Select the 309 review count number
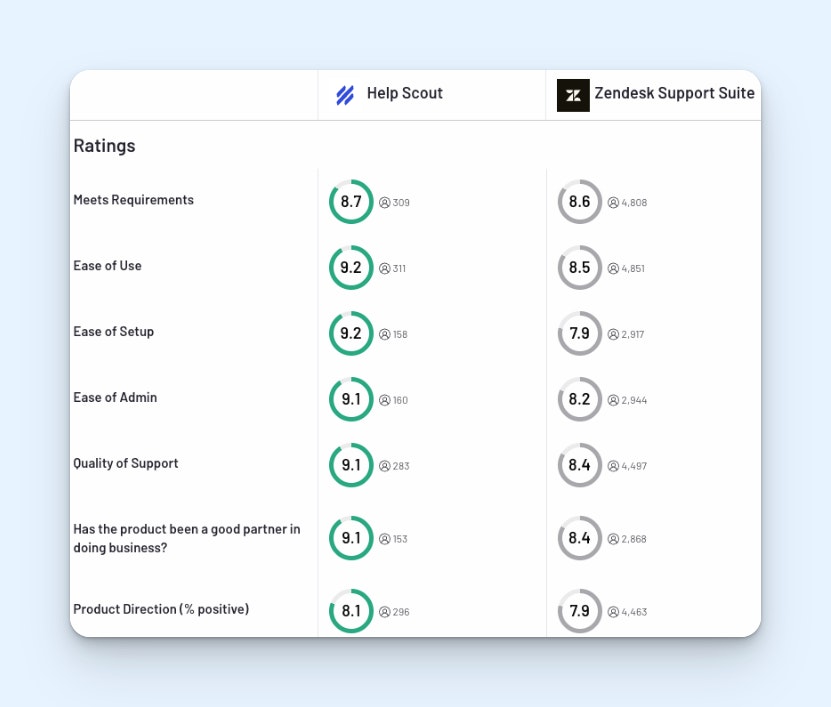The image size is (831, 707). 401,202
